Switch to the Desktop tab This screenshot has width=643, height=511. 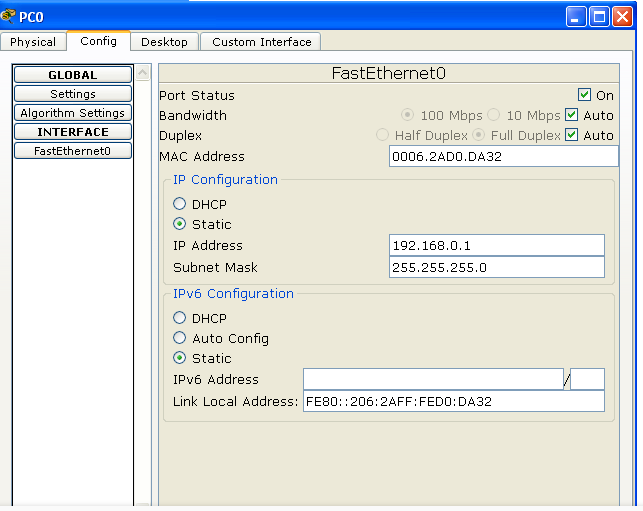coord(164,42)
